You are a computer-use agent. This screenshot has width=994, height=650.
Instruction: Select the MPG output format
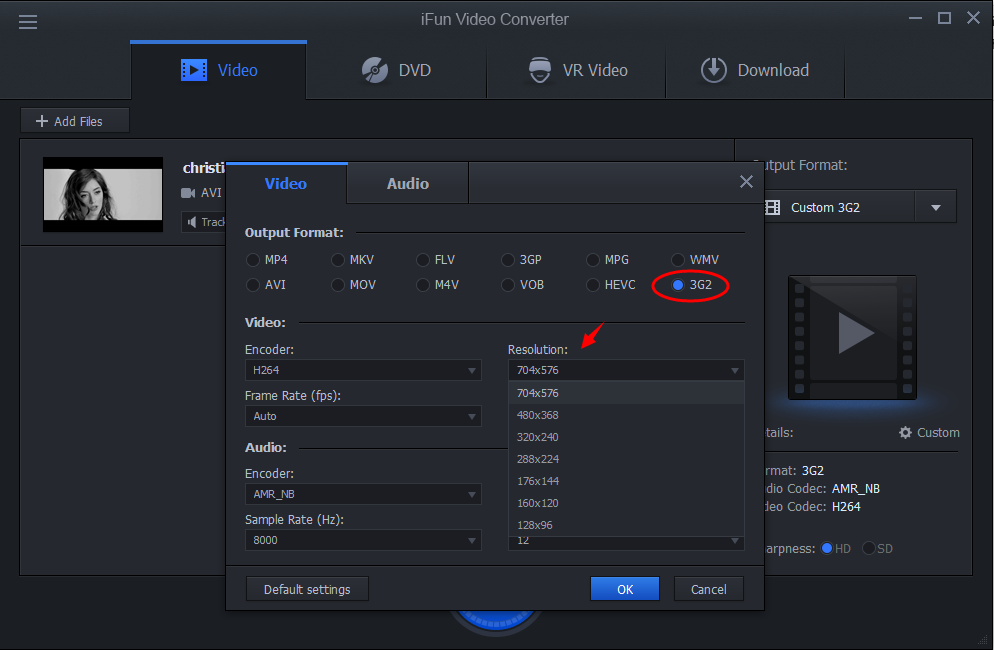coord(607,260)
